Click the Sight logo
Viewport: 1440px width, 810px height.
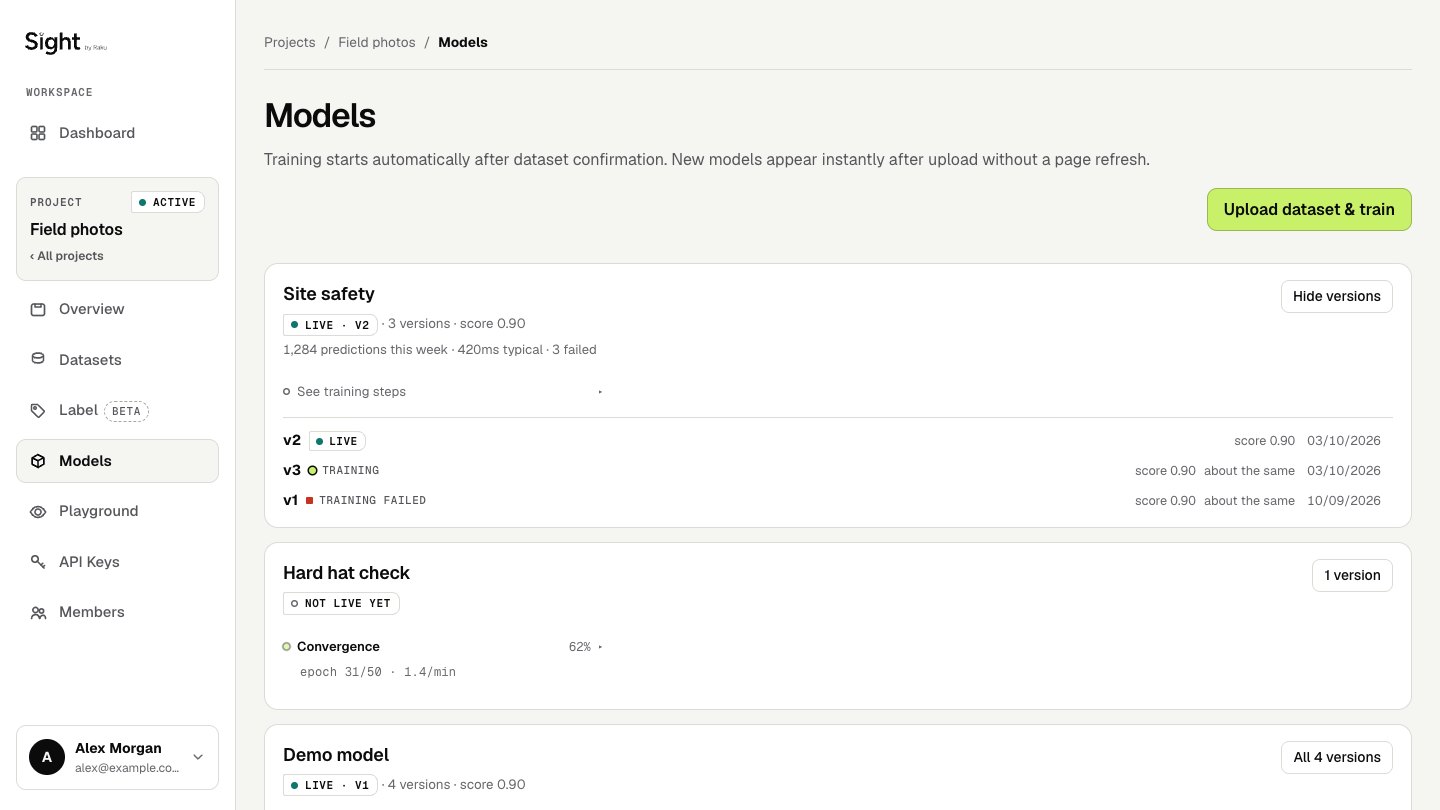coord(65,42)
